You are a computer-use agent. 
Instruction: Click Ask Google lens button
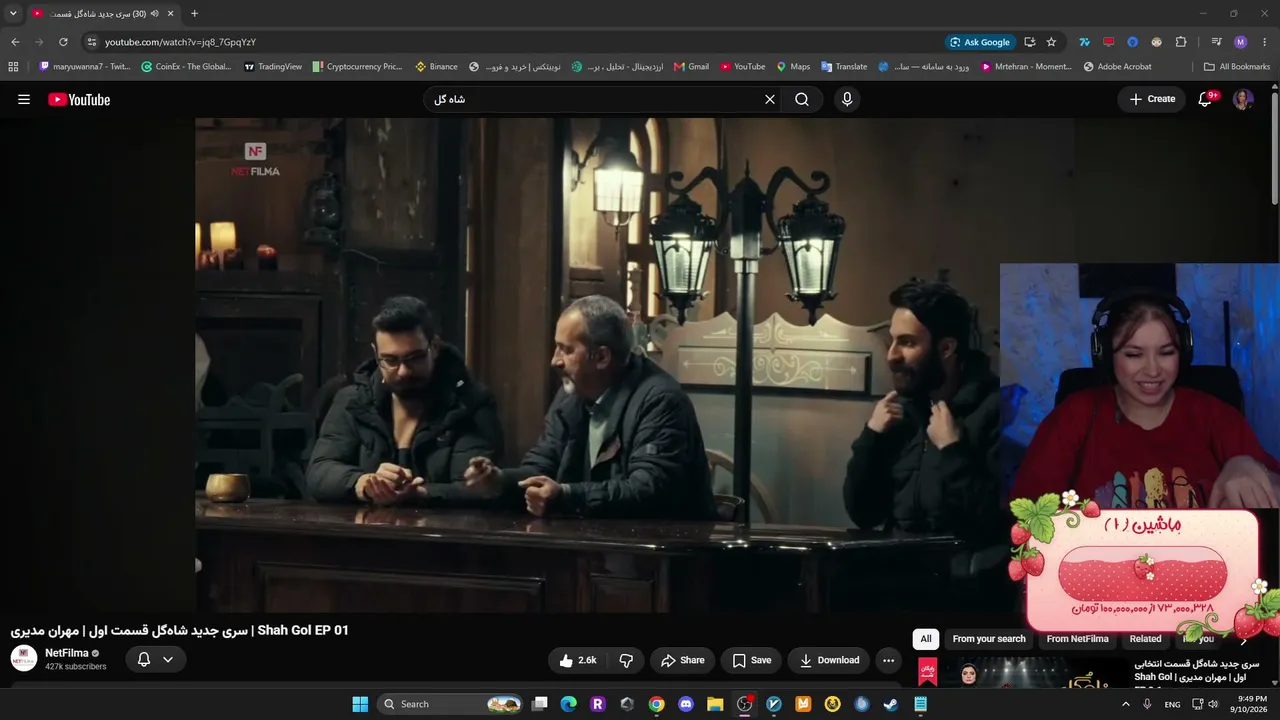coord(980,42)
